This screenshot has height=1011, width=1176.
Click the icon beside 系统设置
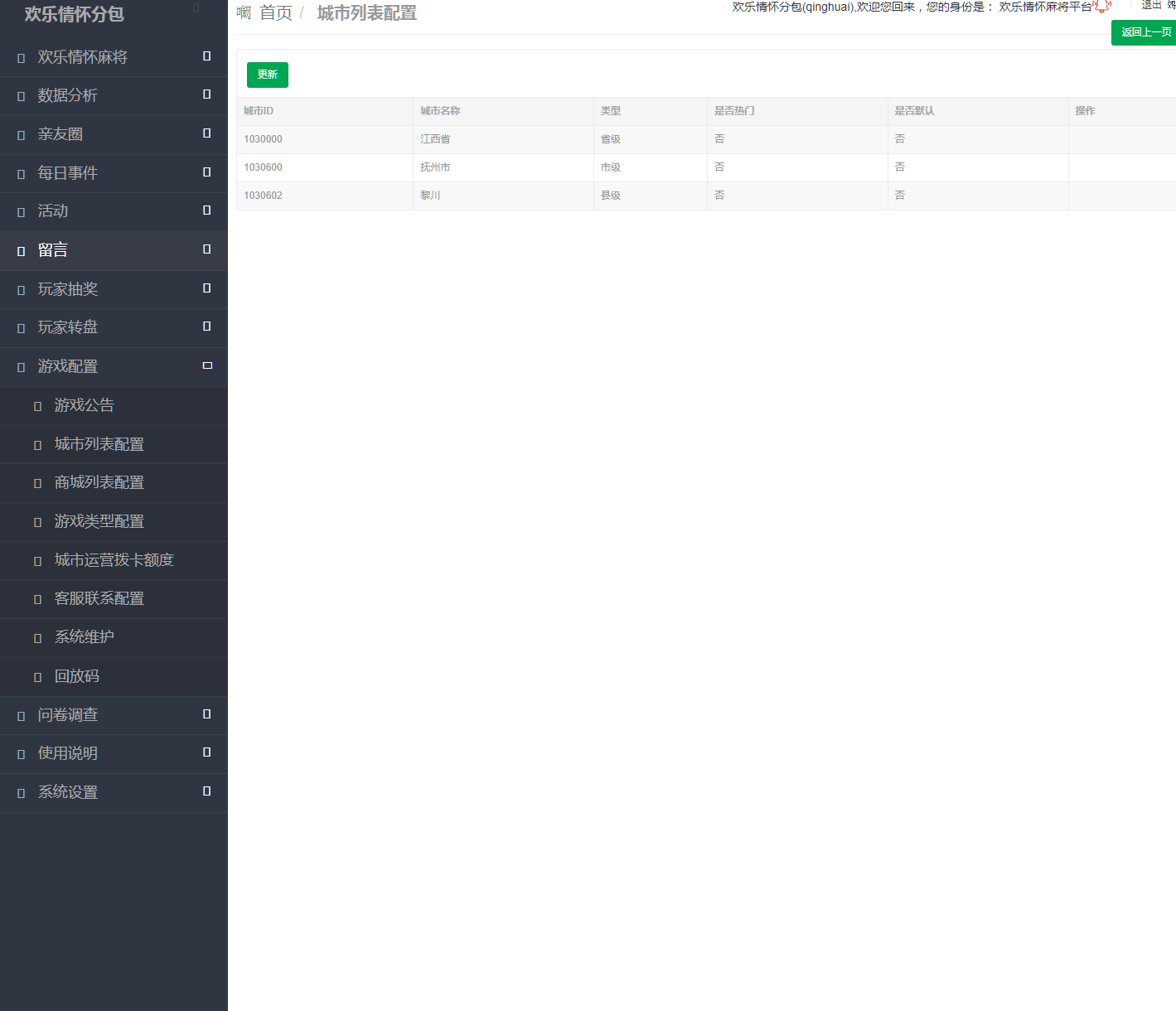click(x=22, y=793)
